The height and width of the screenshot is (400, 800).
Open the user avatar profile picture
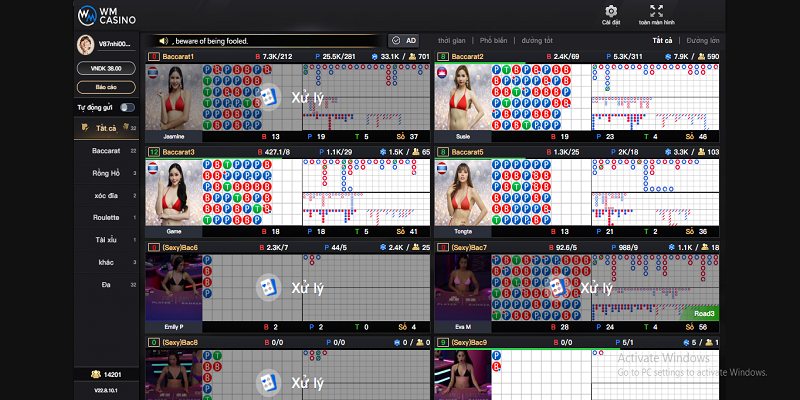coord(85,44)
